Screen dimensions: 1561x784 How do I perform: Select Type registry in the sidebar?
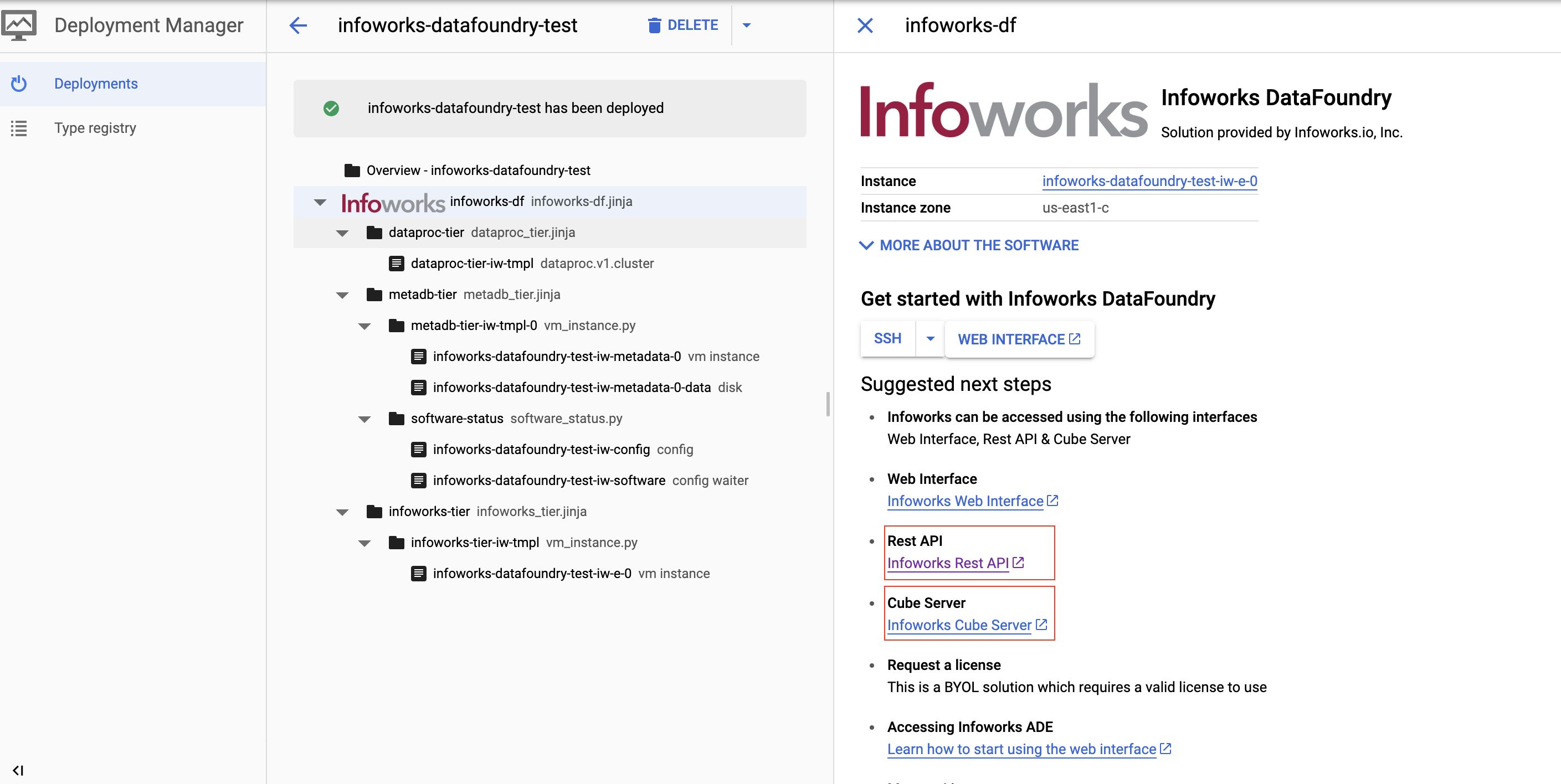[x=133, y=128]
